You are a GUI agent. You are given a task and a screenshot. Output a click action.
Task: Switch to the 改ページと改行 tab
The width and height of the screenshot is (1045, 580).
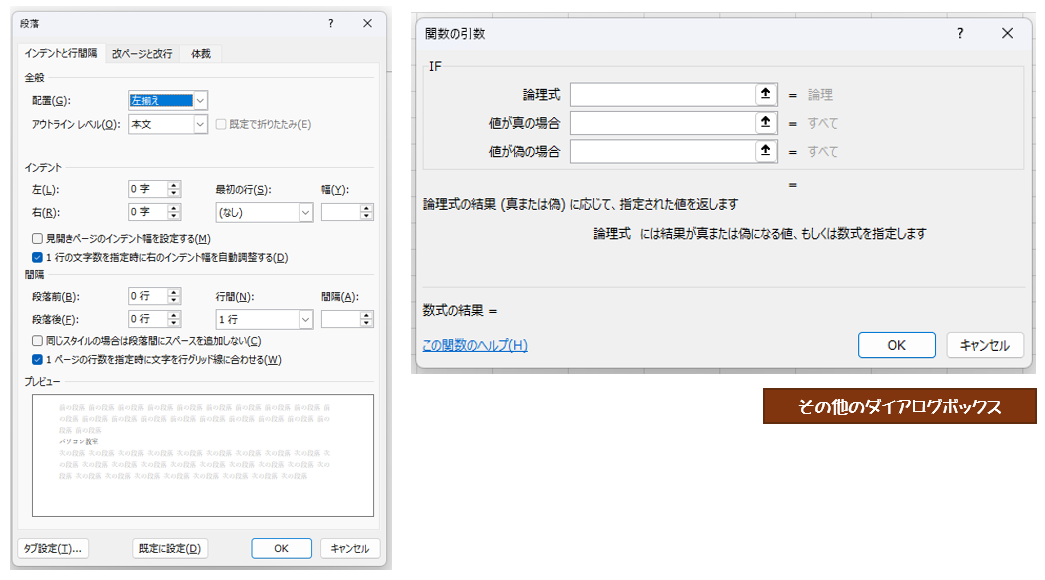coord(142,54)
